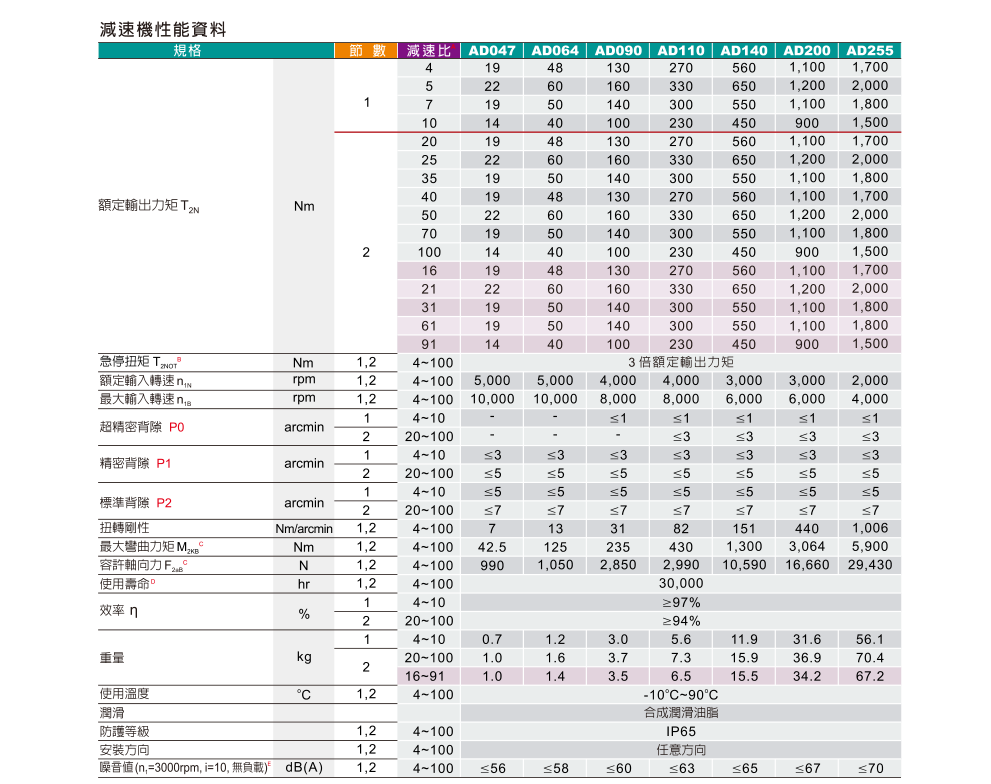Select the 29,430 axial force value
The height and width of the screenshot is (784, 991).
pyautogui.click(x=870, y=565)
